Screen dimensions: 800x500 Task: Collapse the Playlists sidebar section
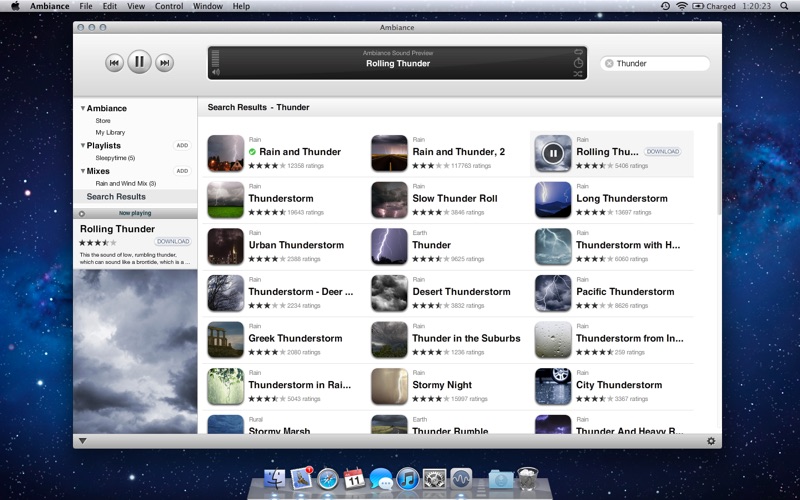(x=83, y=145)
